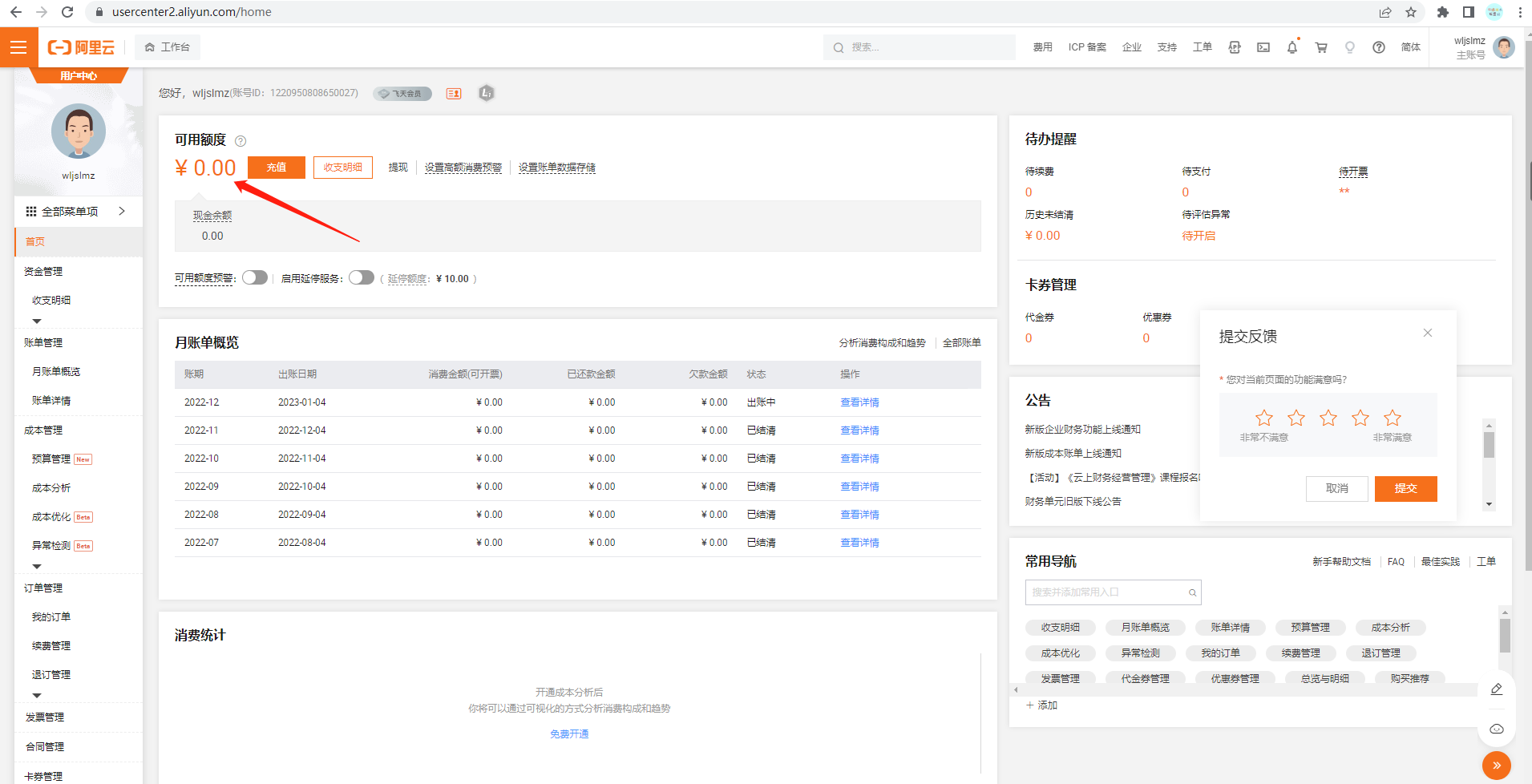The height and width of the screenshot is (784, 1532).
Task: Toggle the 启用延停服务 switch
Action: 362,277
